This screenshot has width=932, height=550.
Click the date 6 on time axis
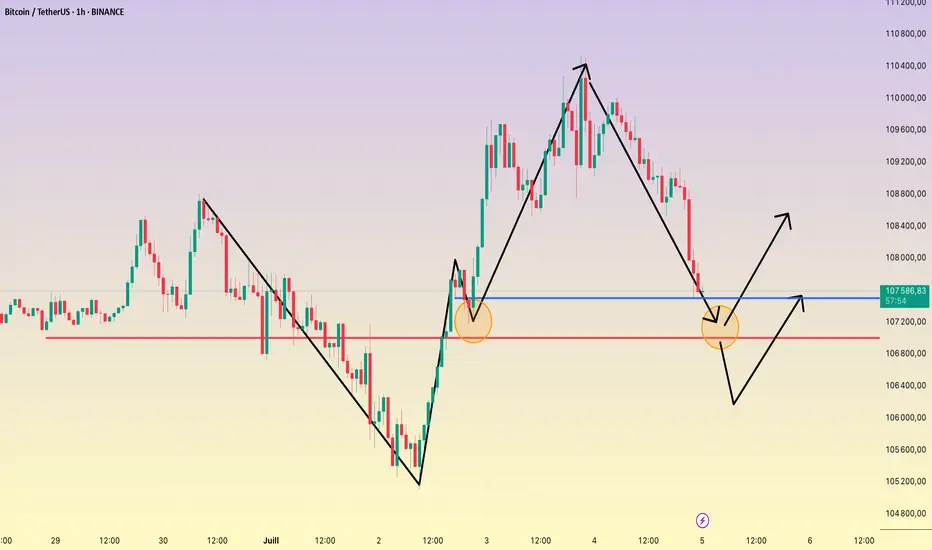pos(810,540)
